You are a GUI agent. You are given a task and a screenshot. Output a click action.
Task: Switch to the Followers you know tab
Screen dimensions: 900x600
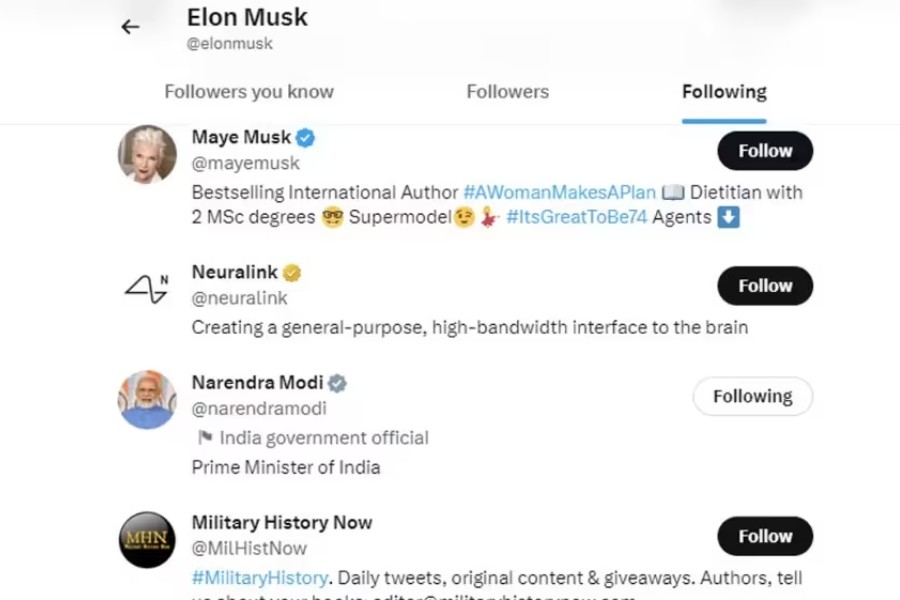coord(248,91)
